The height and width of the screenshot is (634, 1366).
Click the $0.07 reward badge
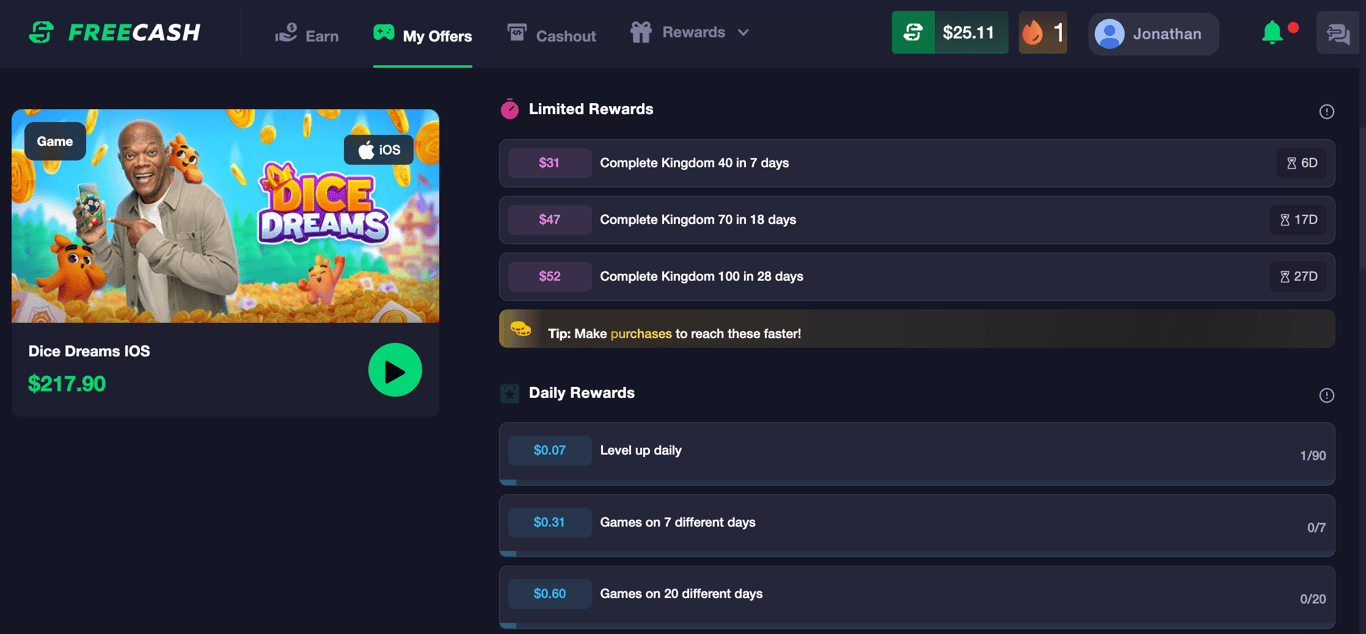[x=549, y=450]
